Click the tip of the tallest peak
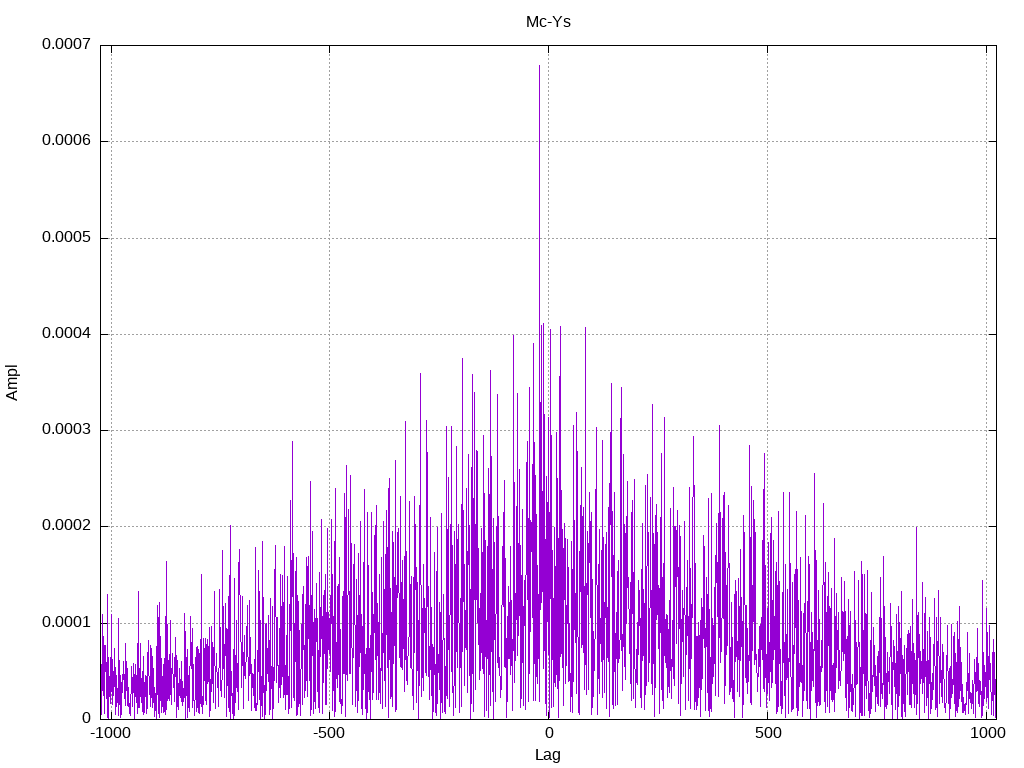 [x=539, y=65]
